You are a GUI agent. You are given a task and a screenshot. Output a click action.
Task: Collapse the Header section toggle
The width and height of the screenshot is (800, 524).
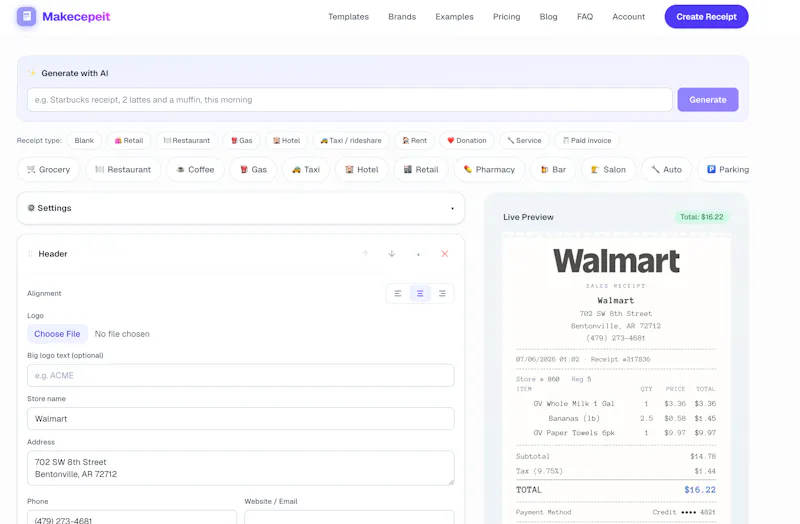pyautogui.click(x=418, y=254)
